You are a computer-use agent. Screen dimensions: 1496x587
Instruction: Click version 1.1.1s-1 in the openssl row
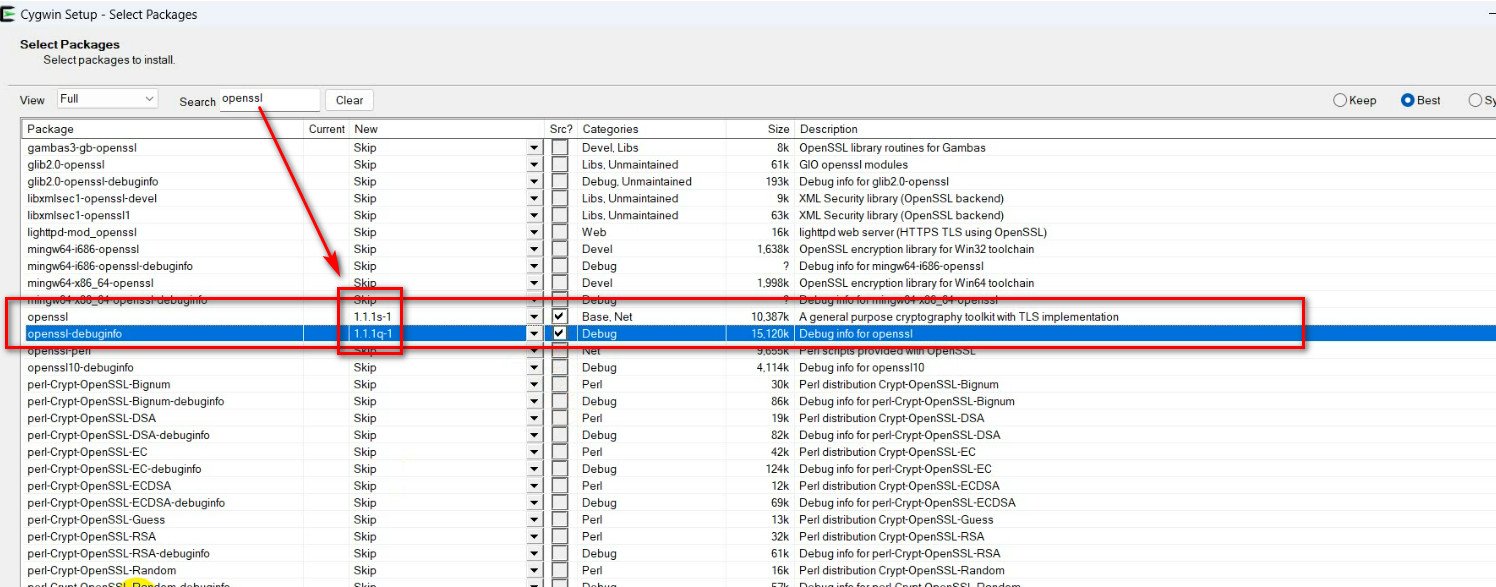pyautogui.click(x=373, y=316)
